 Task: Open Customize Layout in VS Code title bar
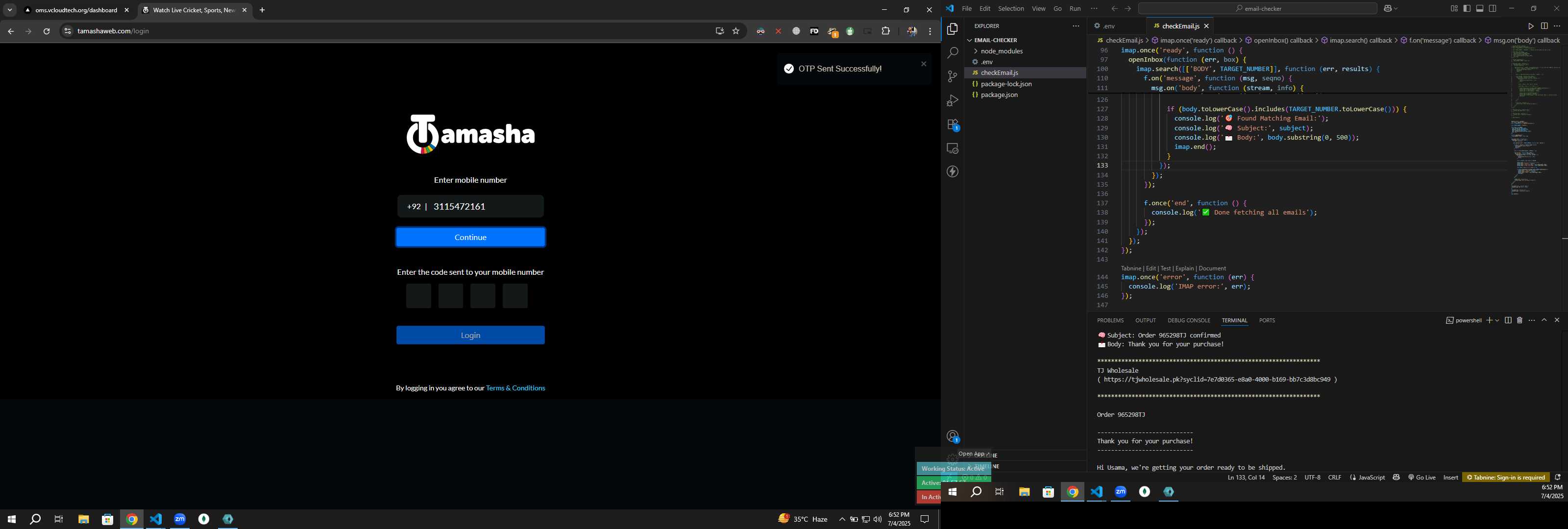1454,8
